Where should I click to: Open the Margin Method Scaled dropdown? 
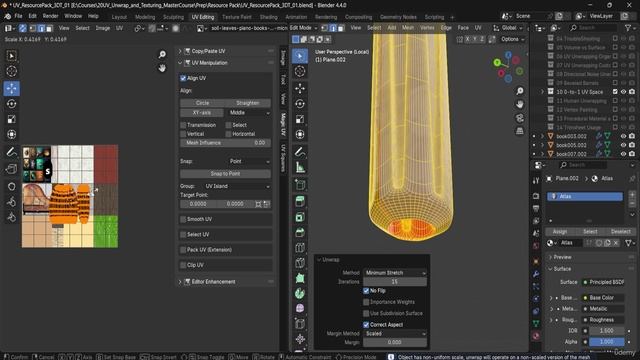pos(395,333)
